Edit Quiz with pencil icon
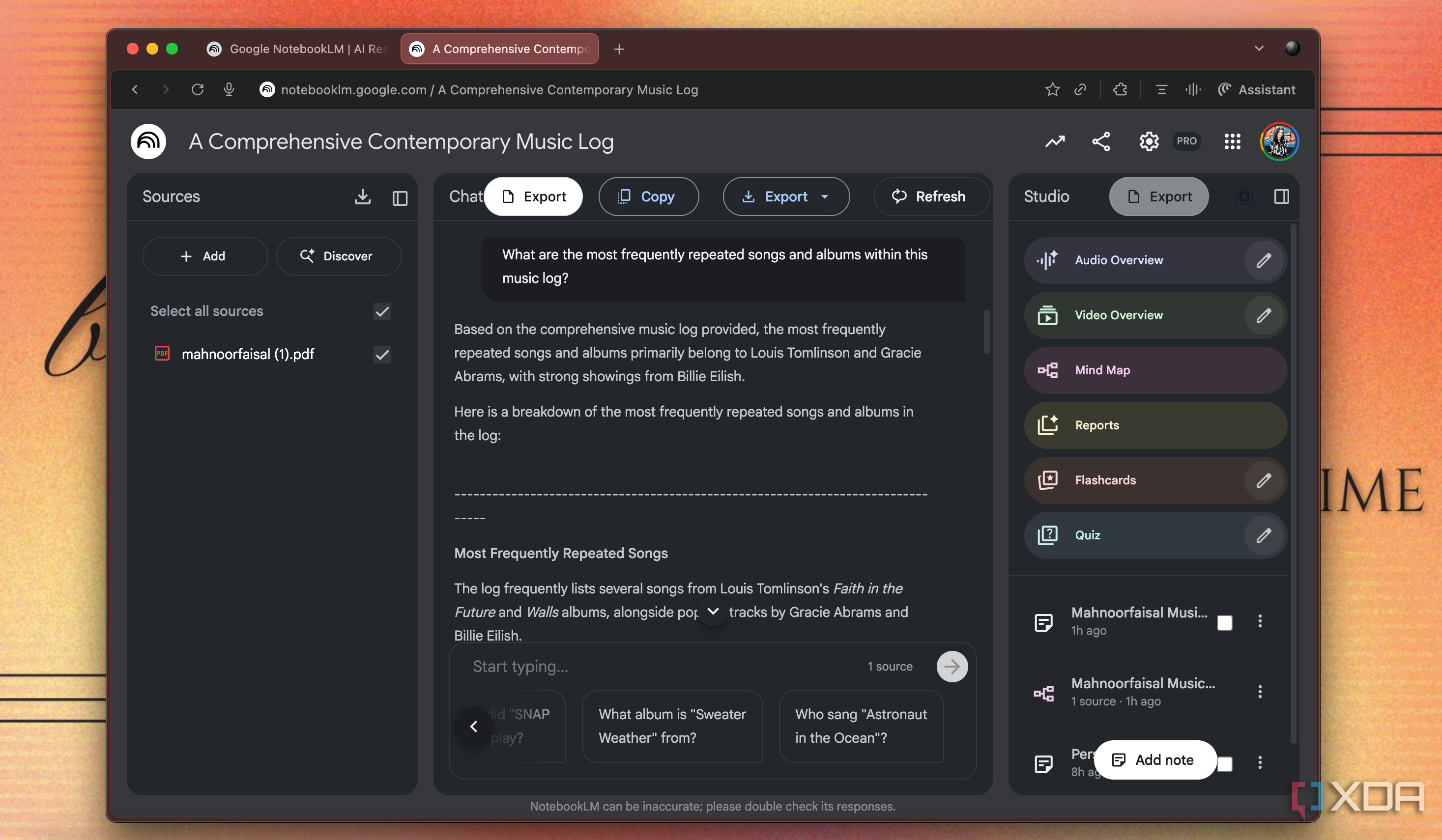Screen dimensions: 1442x840 [1264, 535]
